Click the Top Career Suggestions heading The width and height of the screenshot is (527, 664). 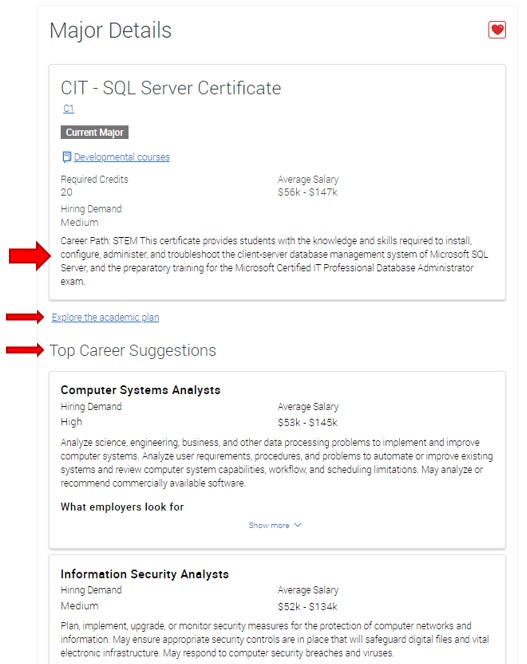click(x=133, y=351)
